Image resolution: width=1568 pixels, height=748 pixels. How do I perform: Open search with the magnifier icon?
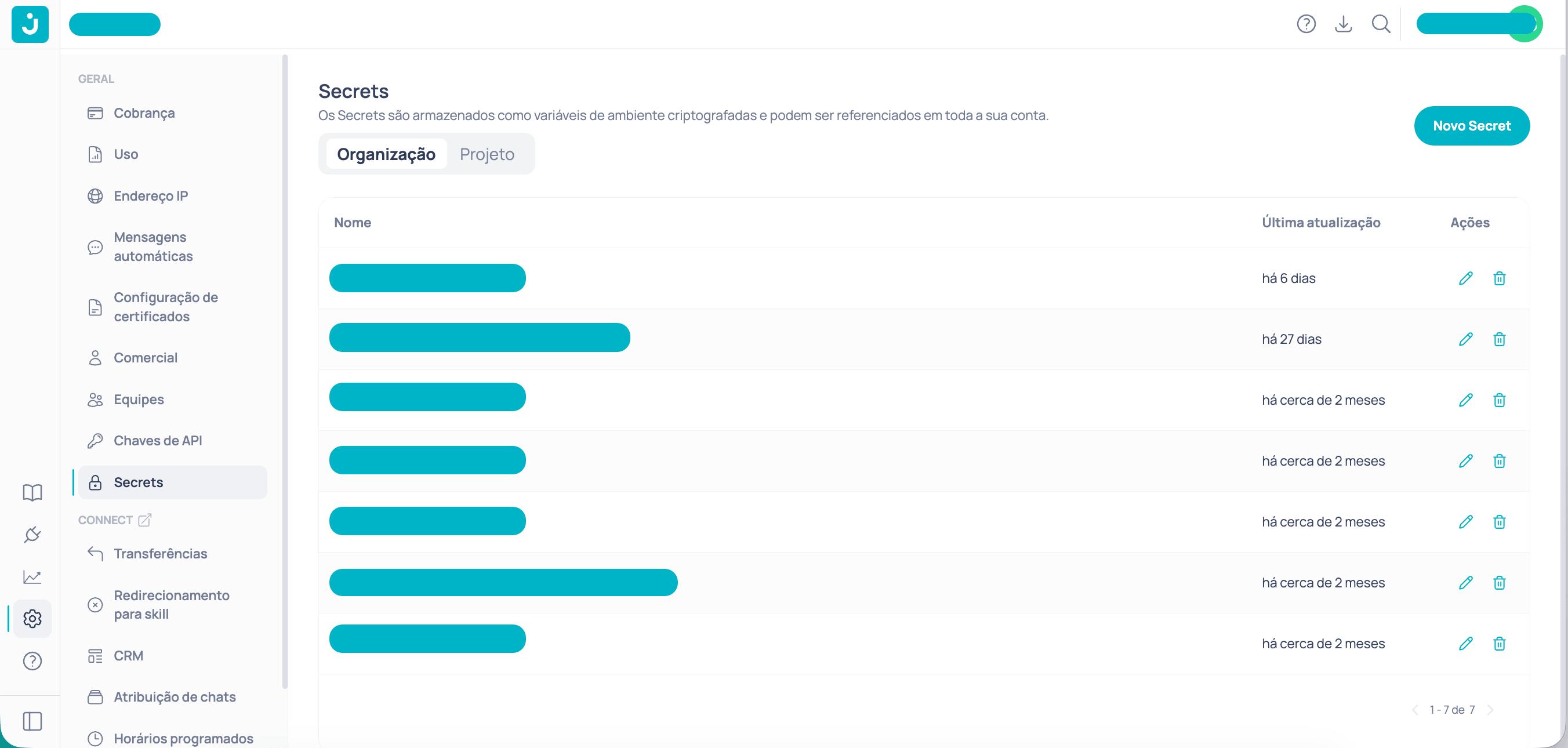tap(1381, 24)
